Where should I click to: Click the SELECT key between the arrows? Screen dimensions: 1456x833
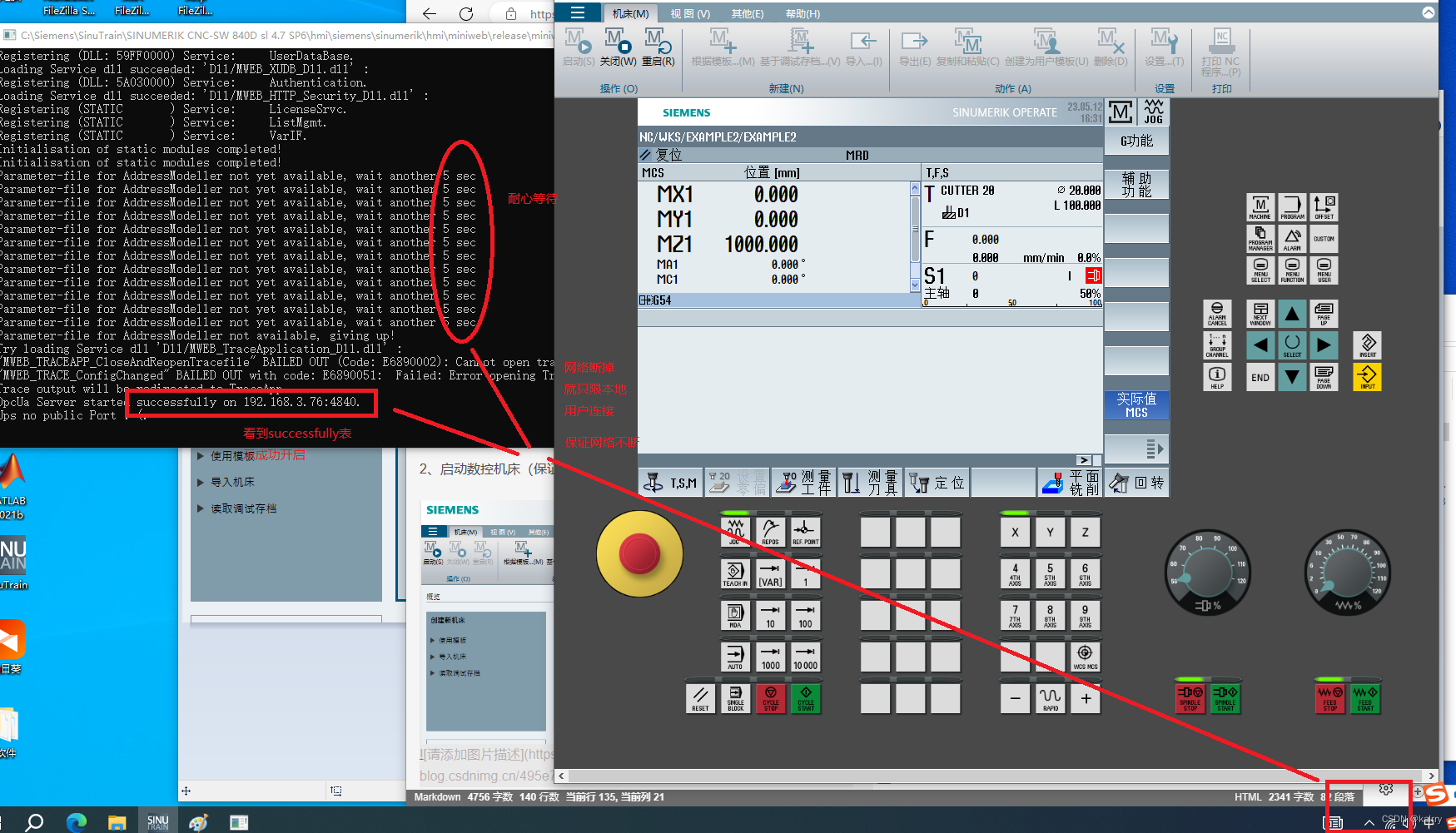pos(1292,345)
